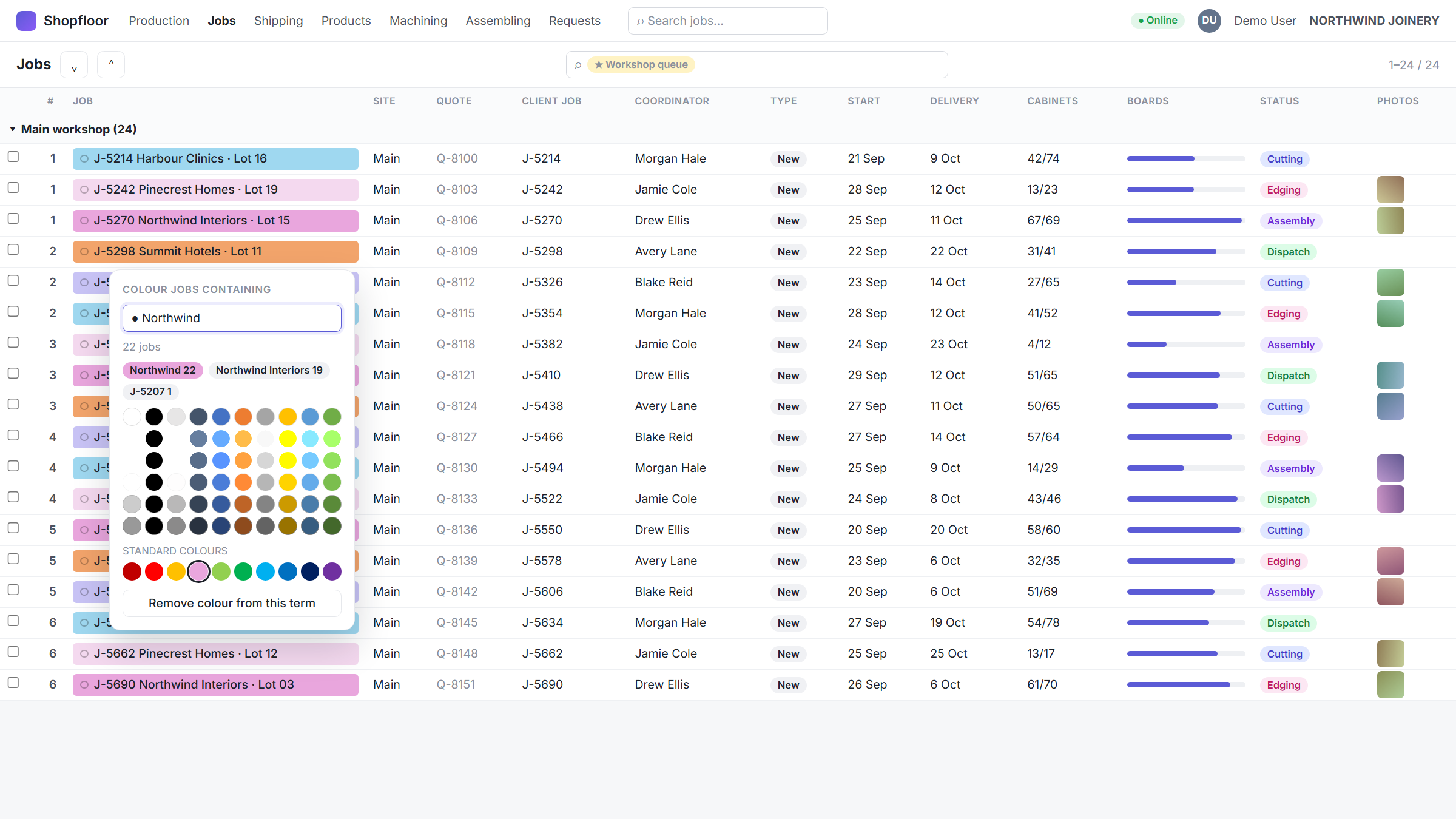
Task: Go to the Machining section
Action: point(419,21)
